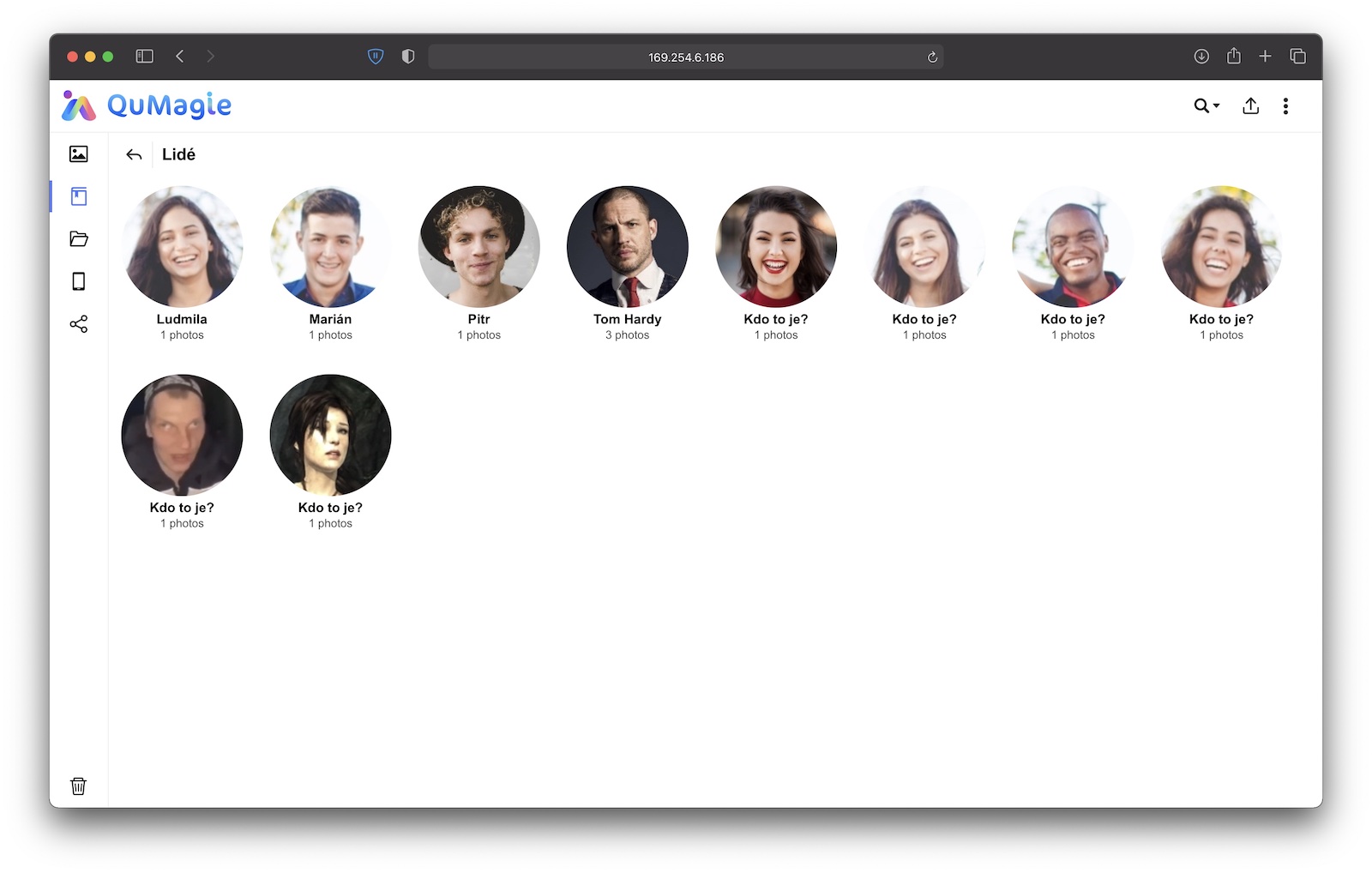
Task: Open the QuMagie search dropdown
Action: tap(1207, 105)
